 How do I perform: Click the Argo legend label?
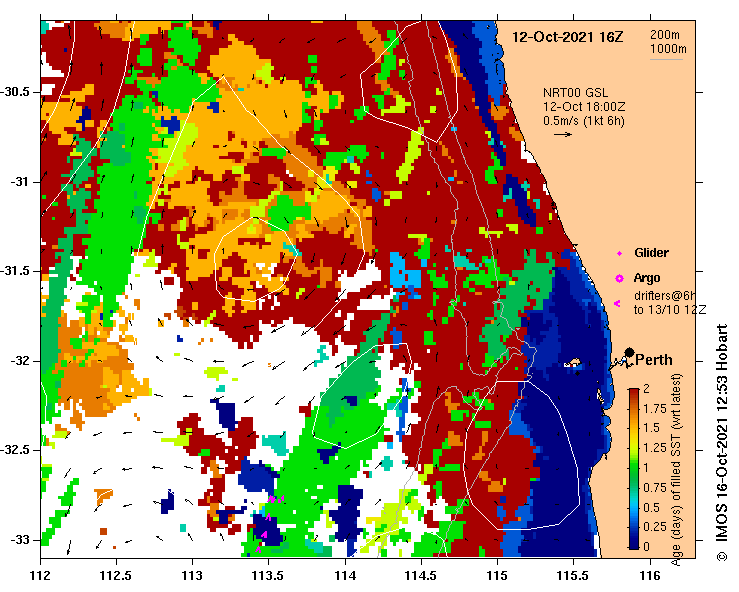tap(647, 278)
